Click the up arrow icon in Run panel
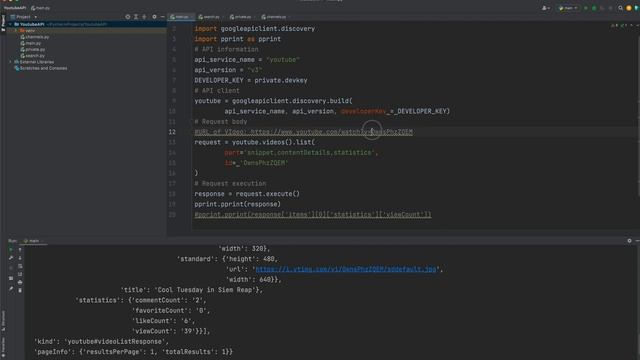The image size is (640, 360). coord(20,250)
